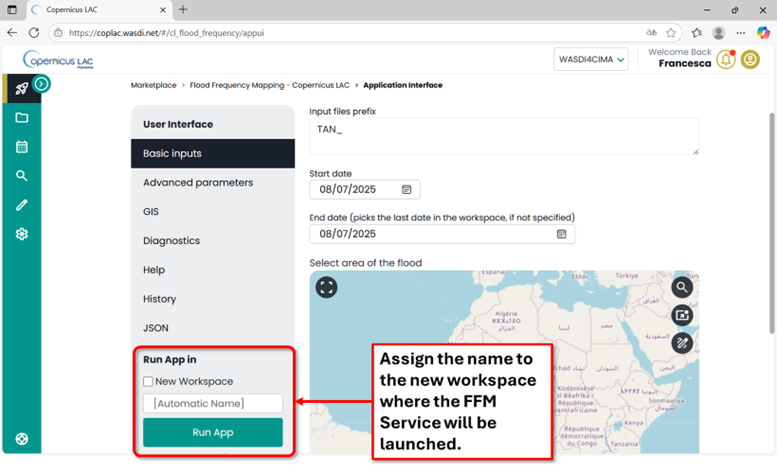Open the settings gear icon in sidebar
Image resolution: width=777 pixels, height=472 pixels.
21,234
